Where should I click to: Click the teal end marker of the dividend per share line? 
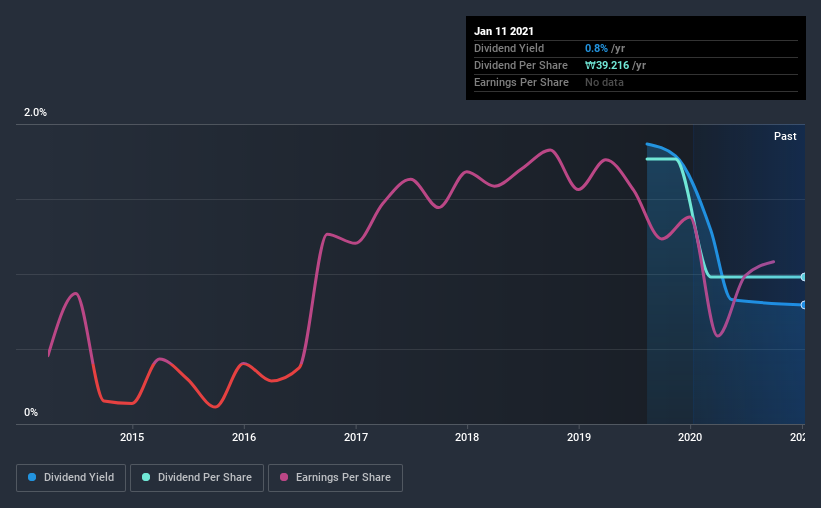click(803, 277)
